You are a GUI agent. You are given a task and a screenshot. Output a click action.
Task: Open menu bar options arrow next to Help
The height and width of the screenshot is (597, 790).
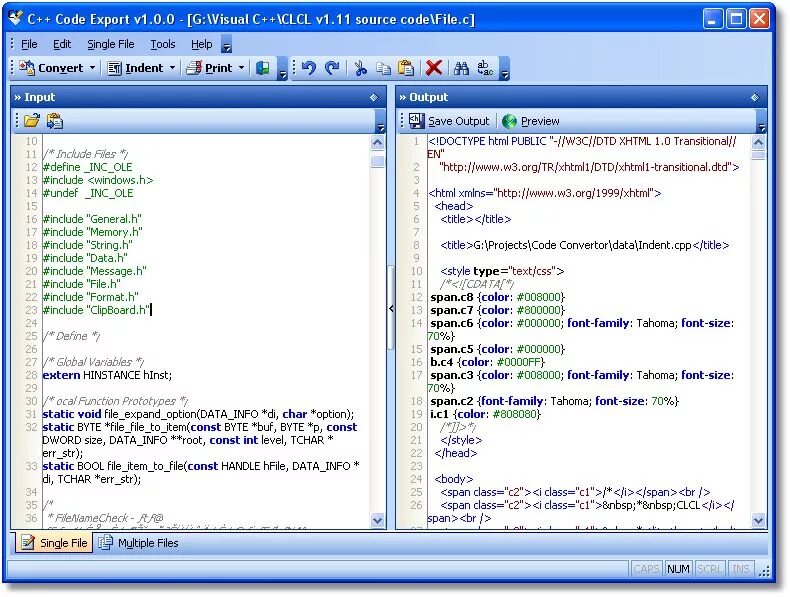[x=227, y=45]
